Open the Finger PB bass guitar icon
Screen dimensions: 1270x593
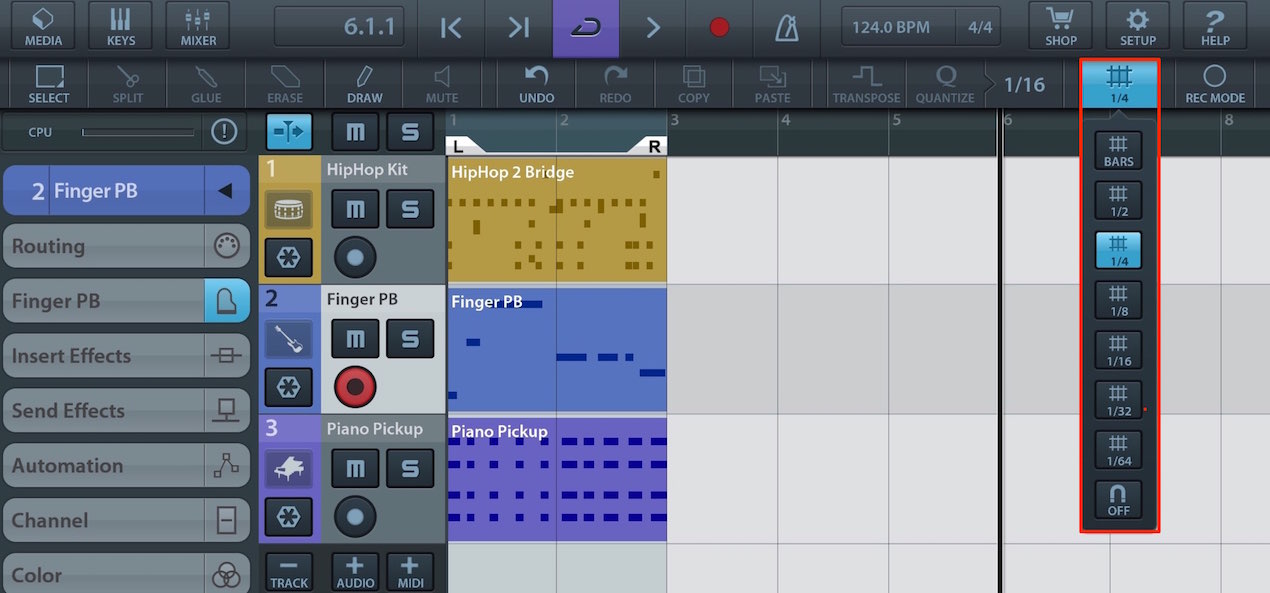pyautogui.click(x=288, y=339)
